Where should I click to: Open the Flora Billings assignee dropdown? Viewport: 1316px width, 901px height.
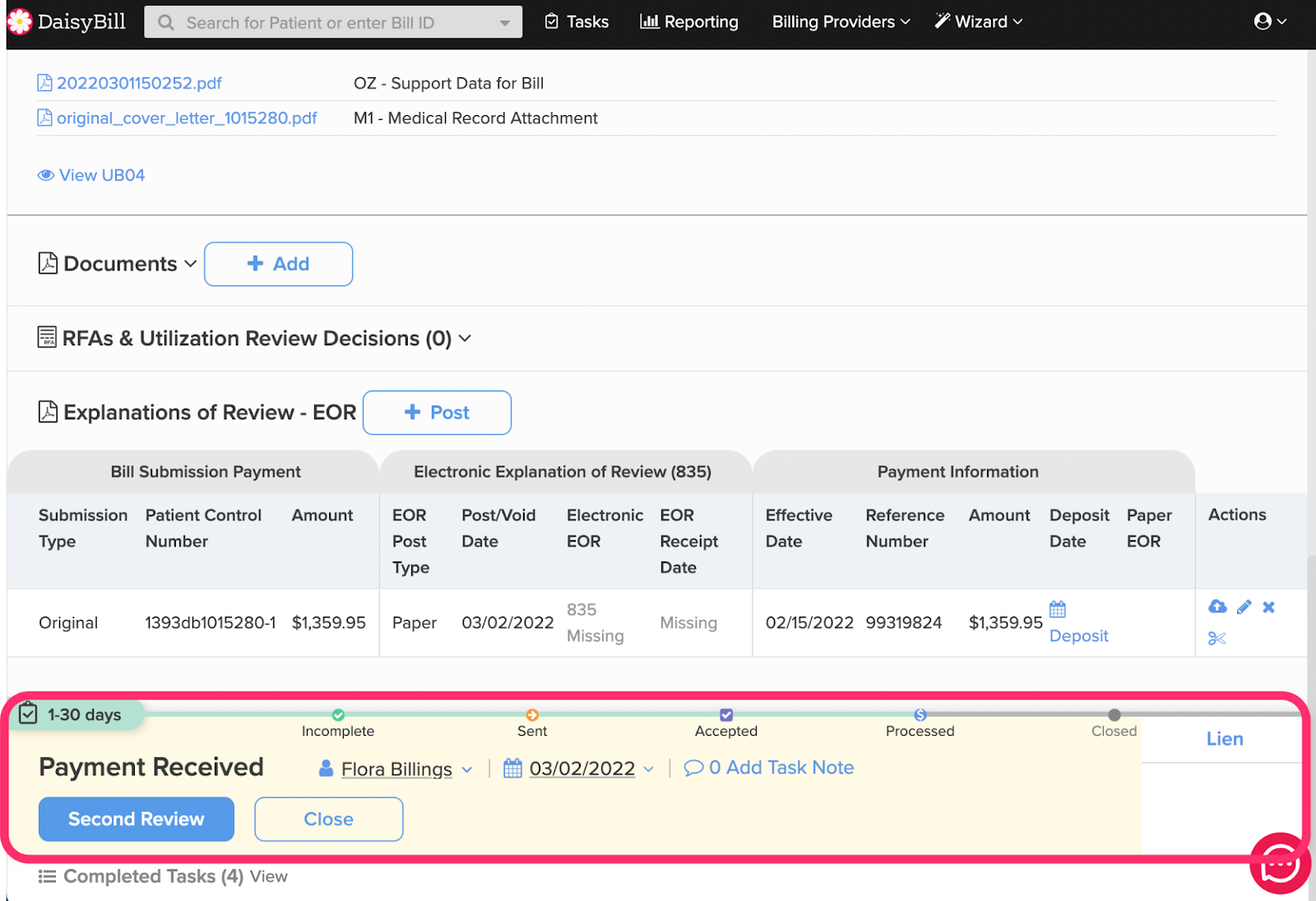[467, 770]
